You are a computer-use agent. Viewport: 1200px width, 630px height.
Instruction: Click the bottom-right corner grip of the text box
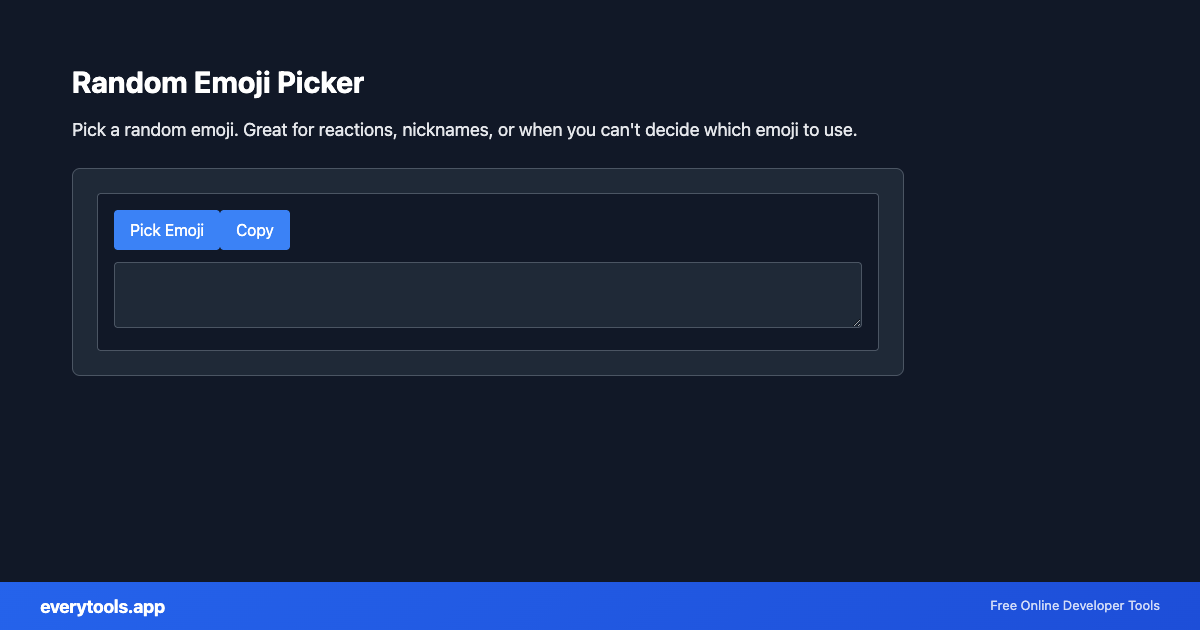(857, 323)
